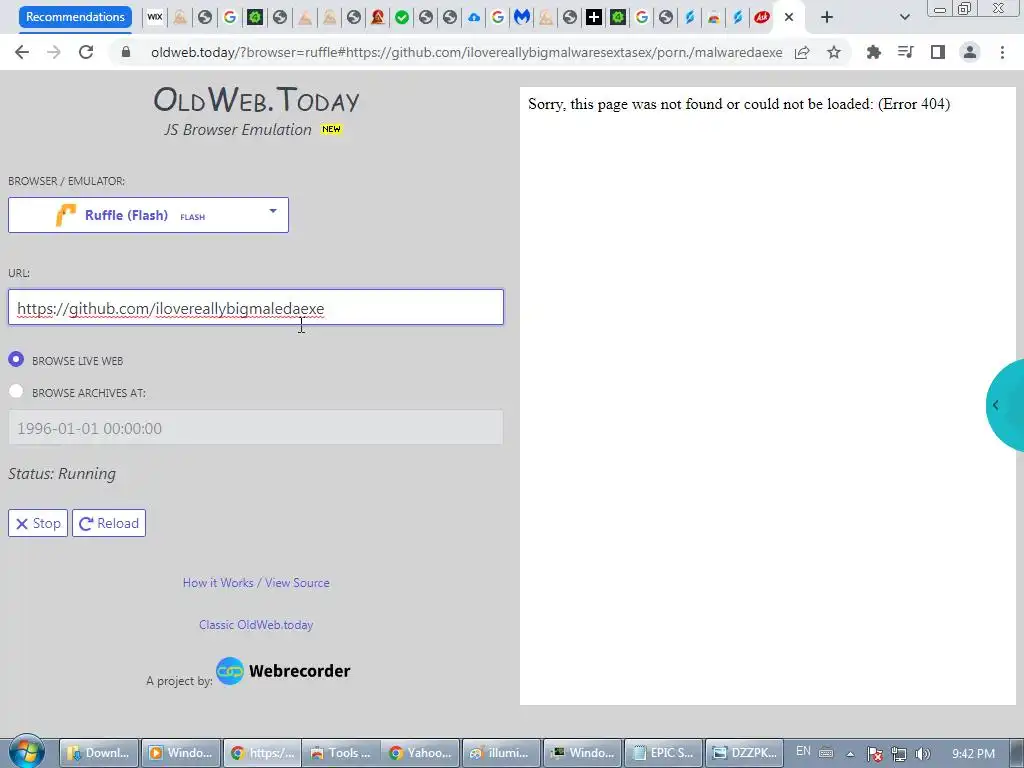Open the media player Windo... taskbar item
1024x768 pixels.
click(x=181, y=753)
